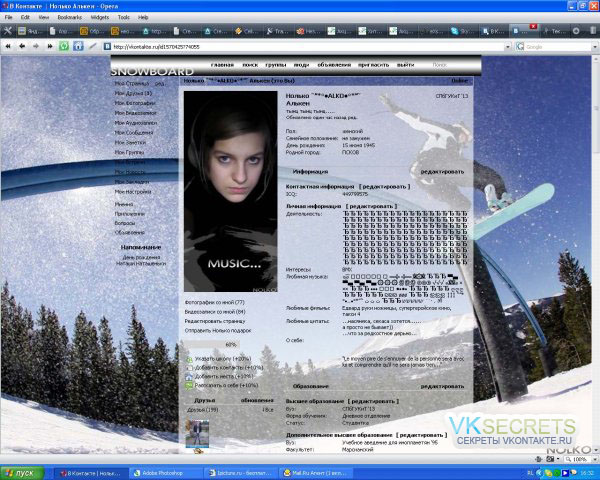The height and width of the screenshot is (480, 600).
Task: Open 'Мои Заметки' in the sidebar
Action: click(130, 143)
